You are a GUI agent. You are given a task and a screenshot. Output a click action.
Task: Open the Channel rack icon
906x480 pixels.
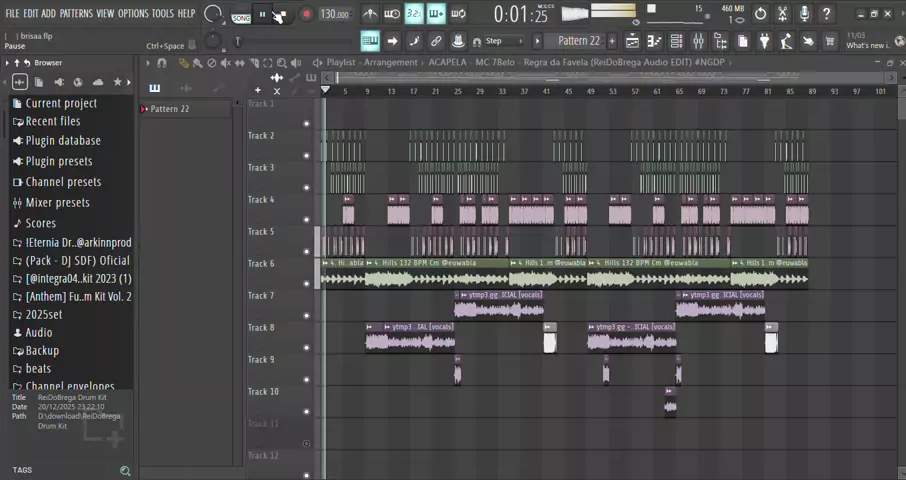[x=676, y=41]
